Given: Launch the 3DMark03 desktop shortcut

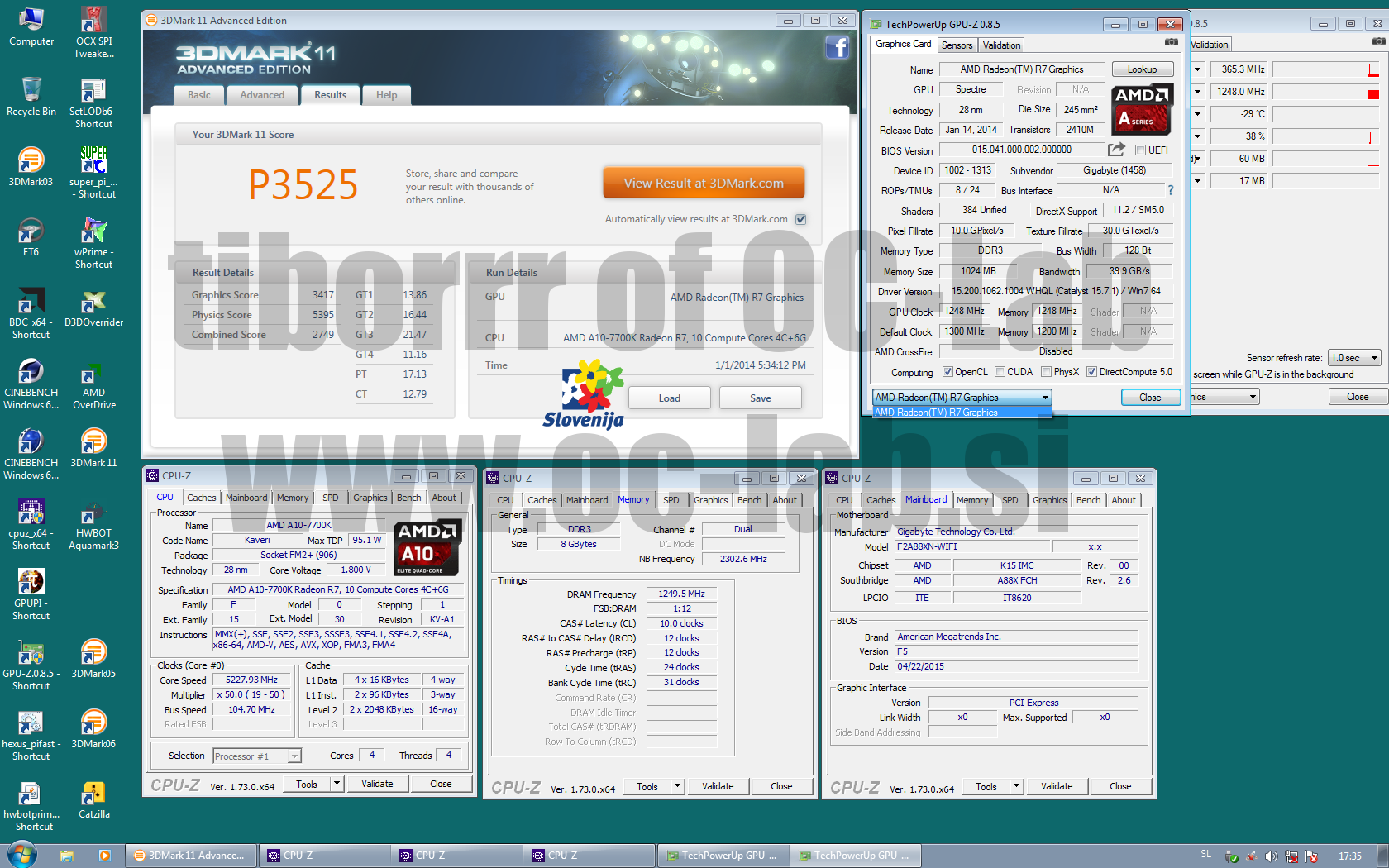Looking at the screenshot, I should 31,167.
